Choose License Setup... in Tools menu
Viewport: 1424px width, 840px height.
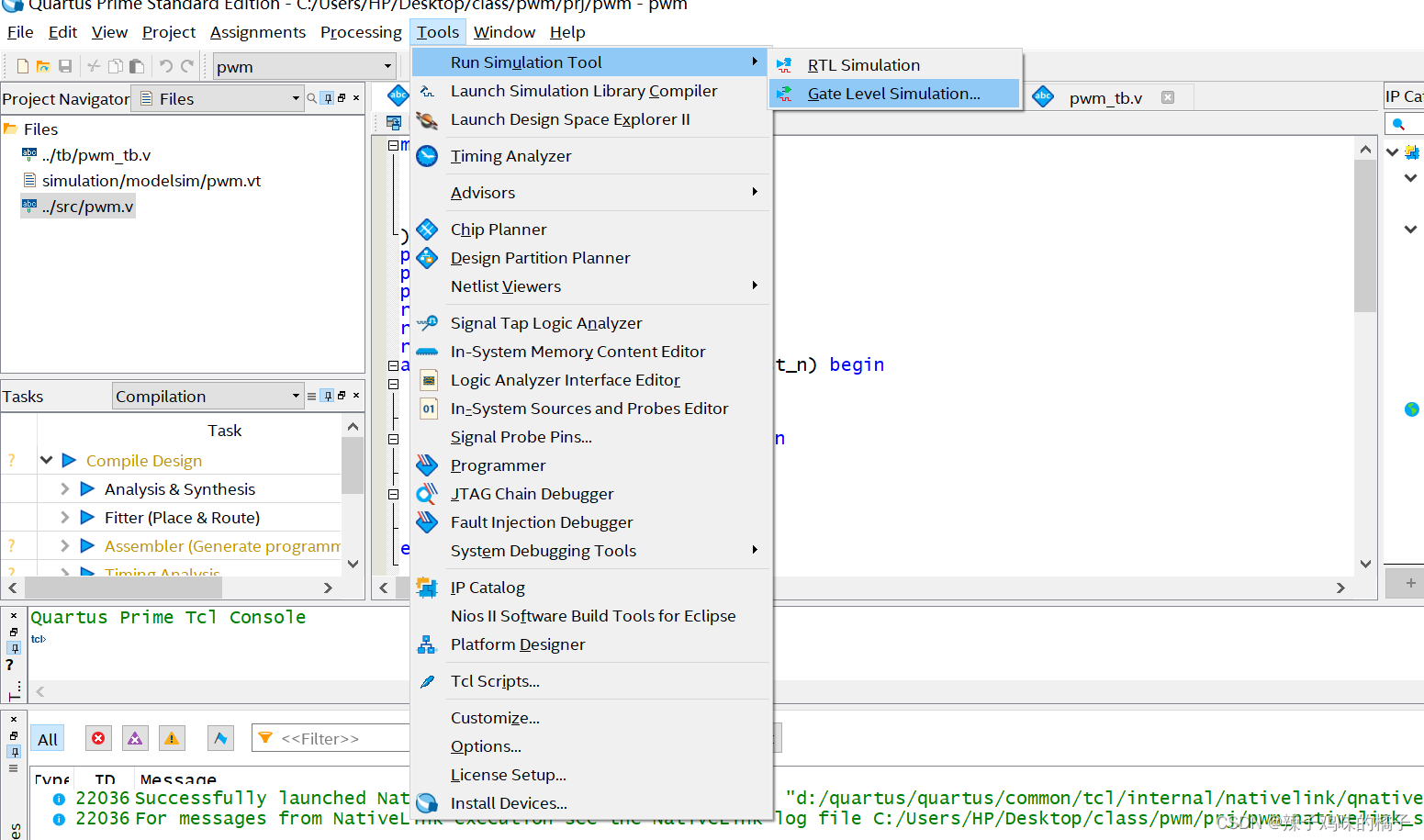pyautogui.click(x=591, y=775)
